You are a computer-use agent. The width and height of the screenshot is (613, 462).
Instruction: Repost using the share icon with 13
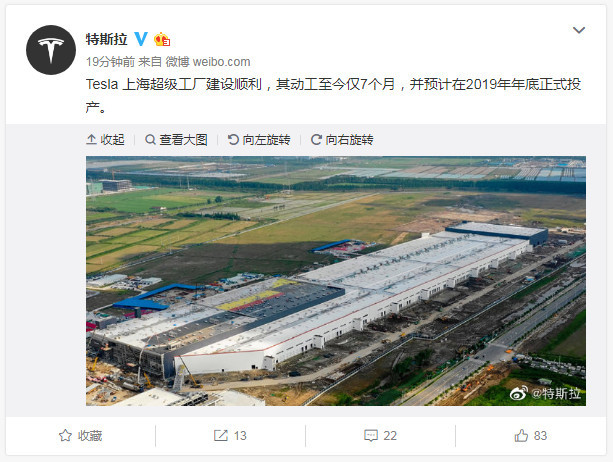(x=230, y=435)
